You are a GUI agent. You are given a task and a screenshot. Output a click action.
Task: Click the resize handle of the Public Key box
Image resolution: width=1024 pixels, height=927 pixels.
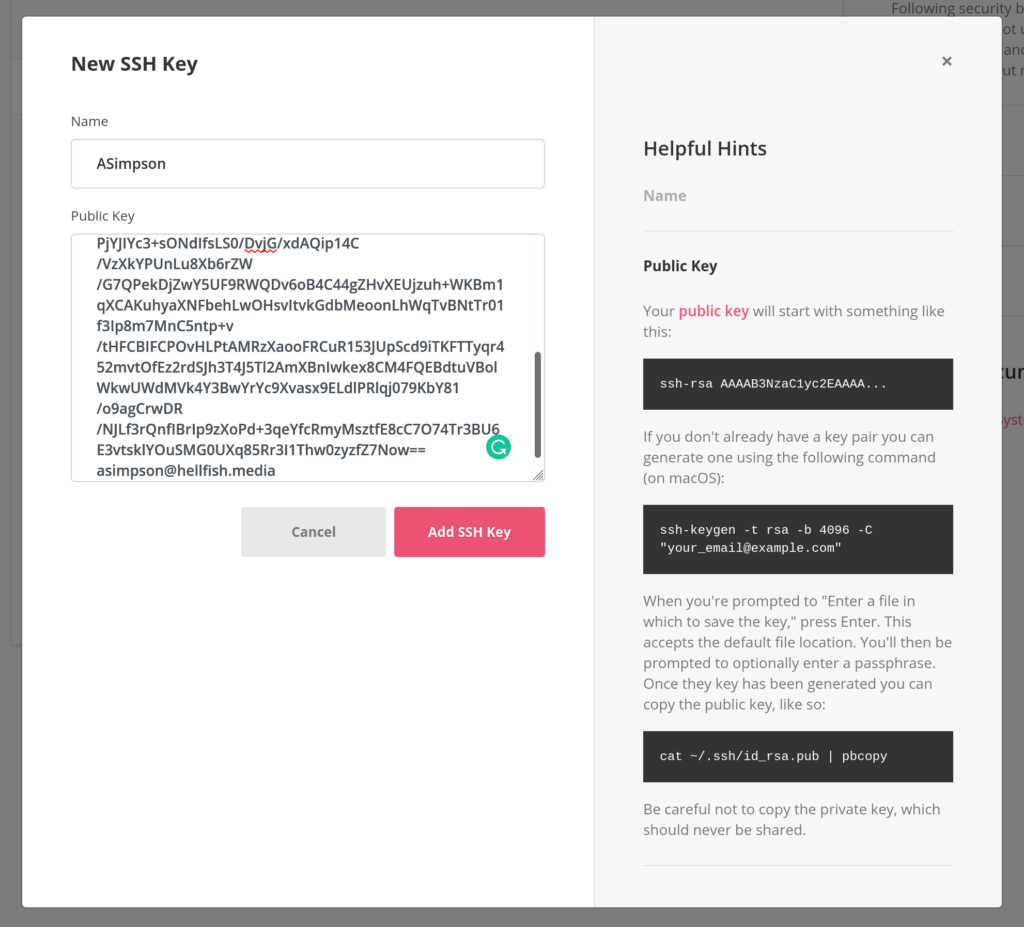click(x=540, y=476)
